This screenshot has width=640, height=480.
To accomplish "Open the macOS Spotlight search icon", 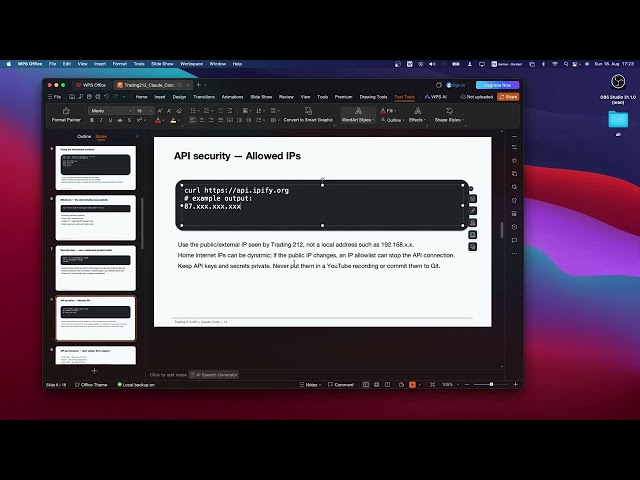I will [x=566, y=64].
